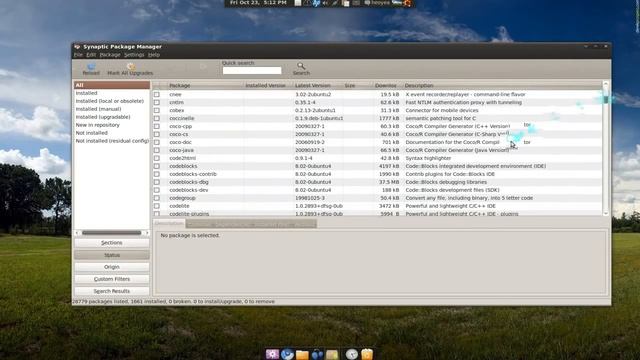Screen dimensions: 640x360
Task: Select the codeblocks-contrib package row
Action: pos(377,174)
